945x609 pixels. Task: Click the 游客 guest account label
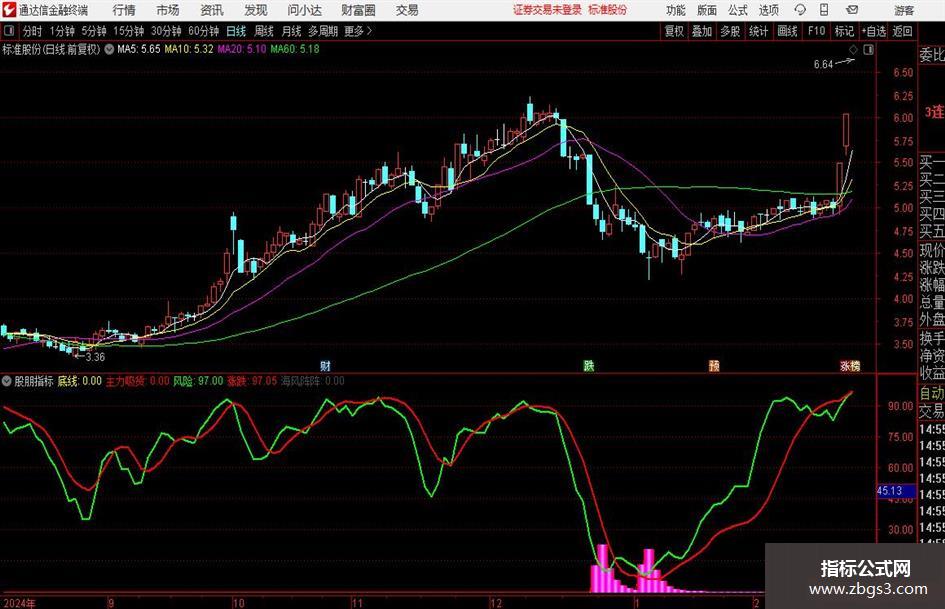pos(904,10)
